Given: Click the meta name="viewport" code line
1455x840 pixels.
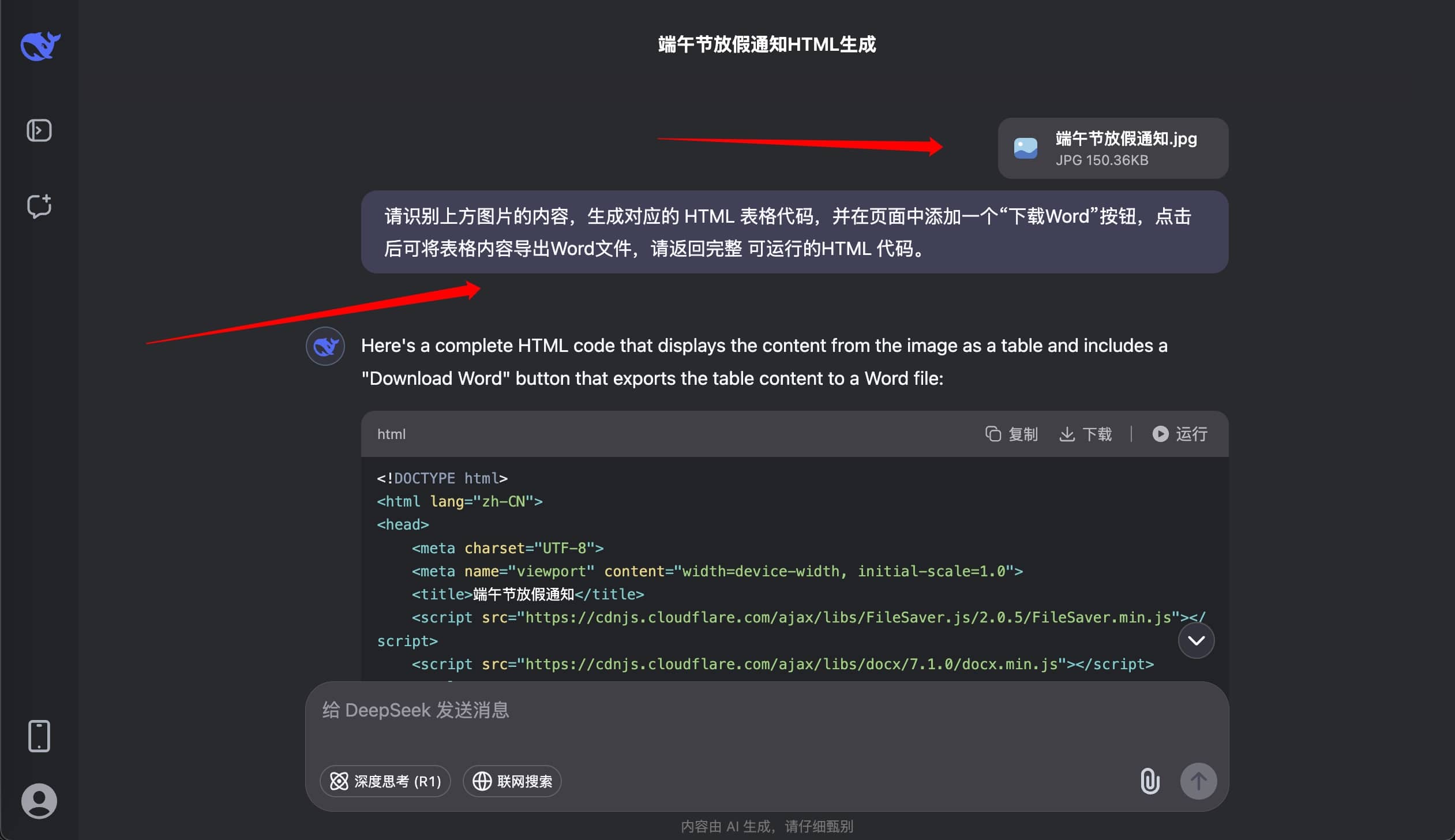Looking at the screenshot, I should coord(717,571).
